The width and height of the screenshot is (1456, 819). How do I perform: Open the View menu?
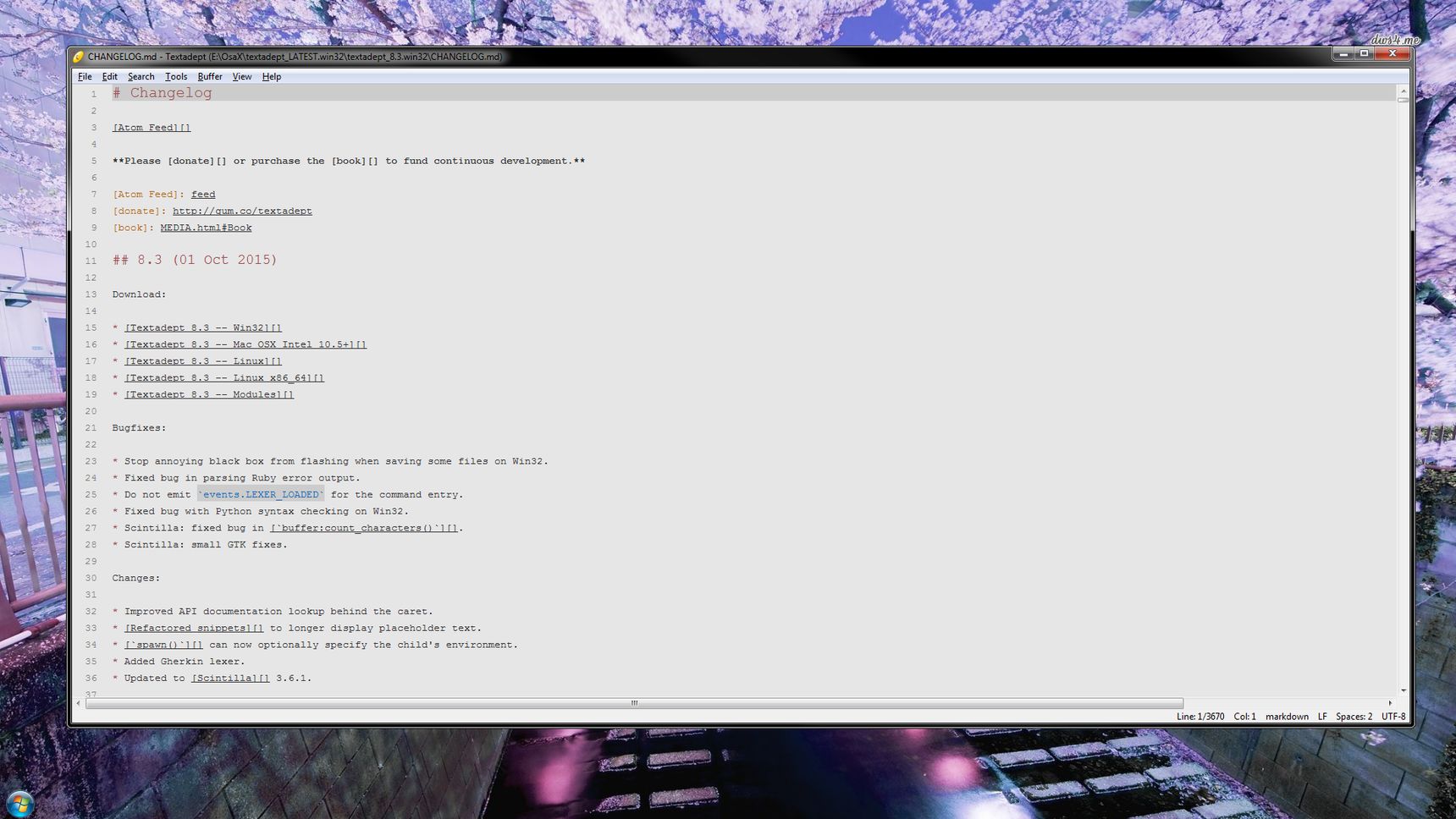point(242,76)
